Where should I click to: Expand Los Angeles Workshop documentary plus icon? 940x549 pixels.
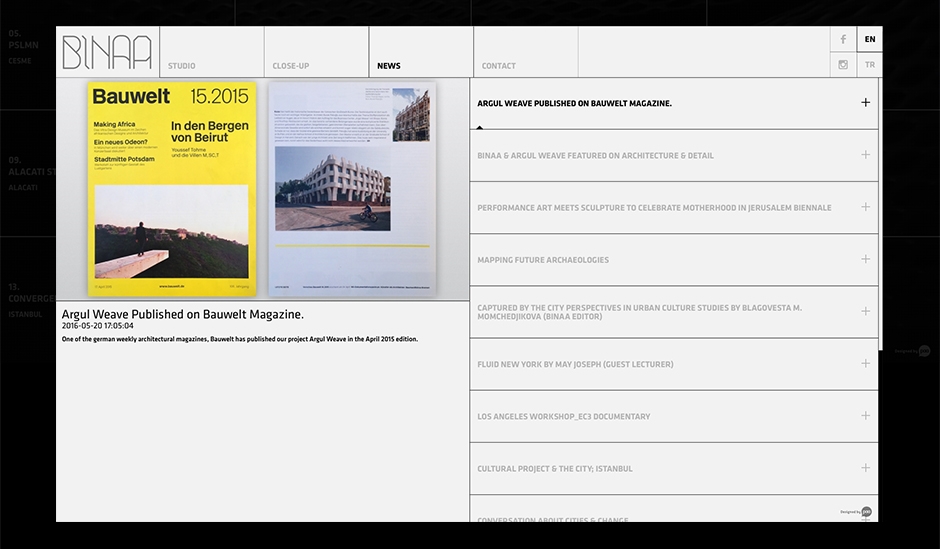click(865, 416)
